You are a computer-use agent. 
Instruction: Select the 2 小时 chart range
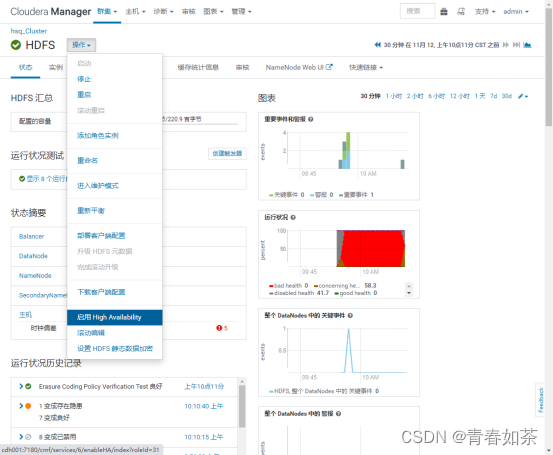tap(415, 96)
